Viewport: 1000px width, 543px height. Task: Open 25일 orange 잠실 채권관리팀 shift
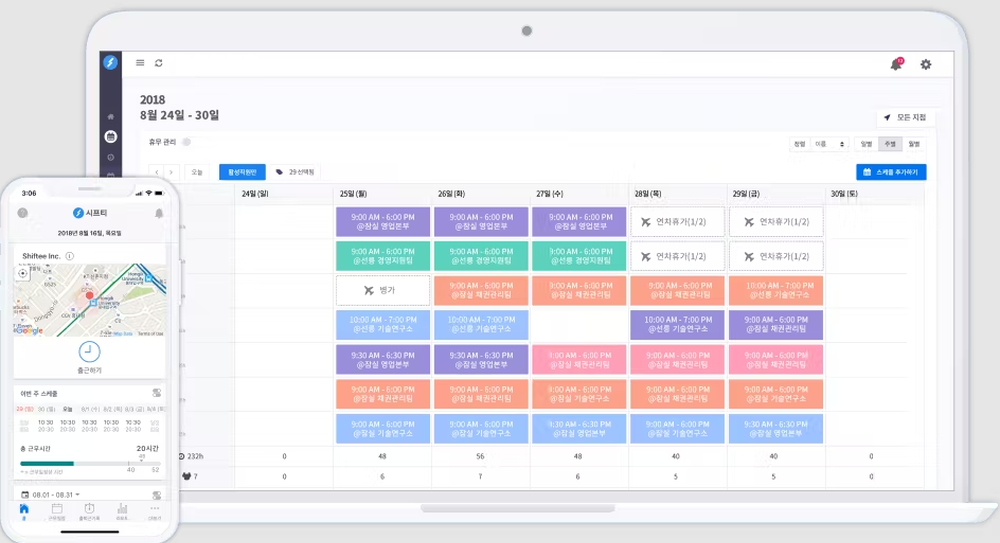(383, 394)
